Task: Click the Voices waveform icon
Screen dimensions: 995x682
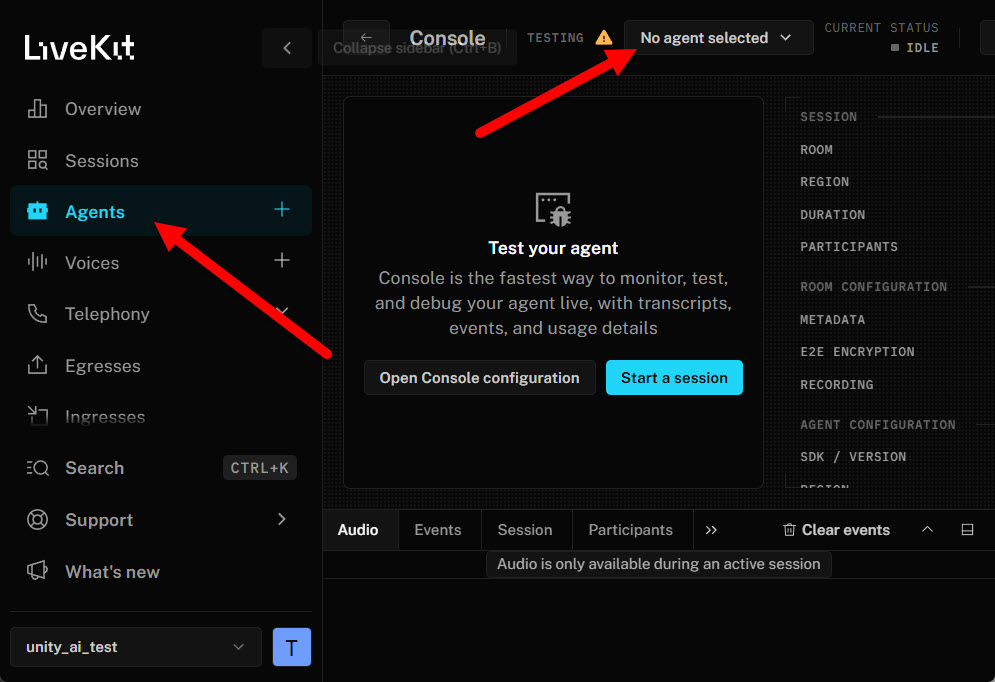Action: 37,261
